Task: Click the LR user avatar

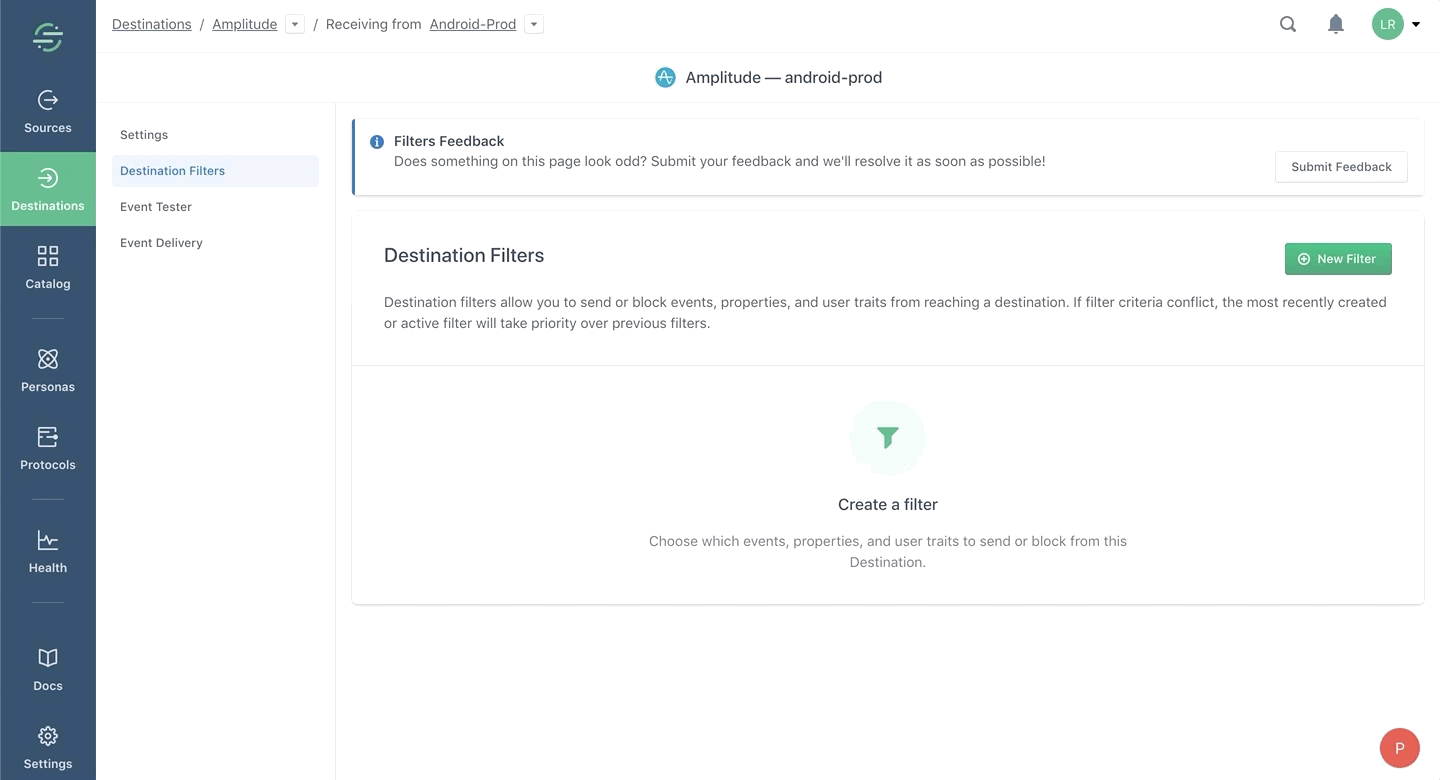Action: click(1388, 24)
